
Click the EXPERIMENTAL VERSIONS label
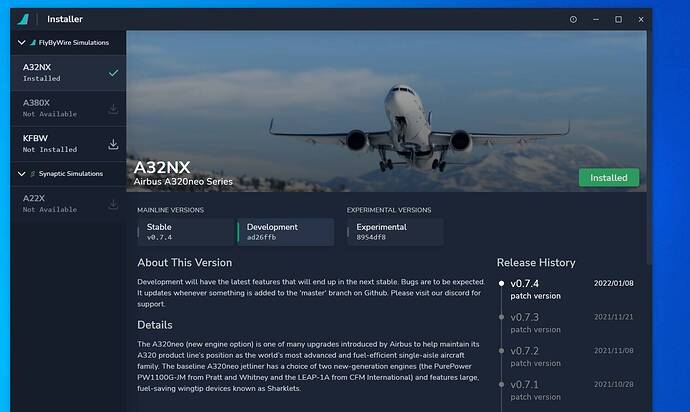389,210
